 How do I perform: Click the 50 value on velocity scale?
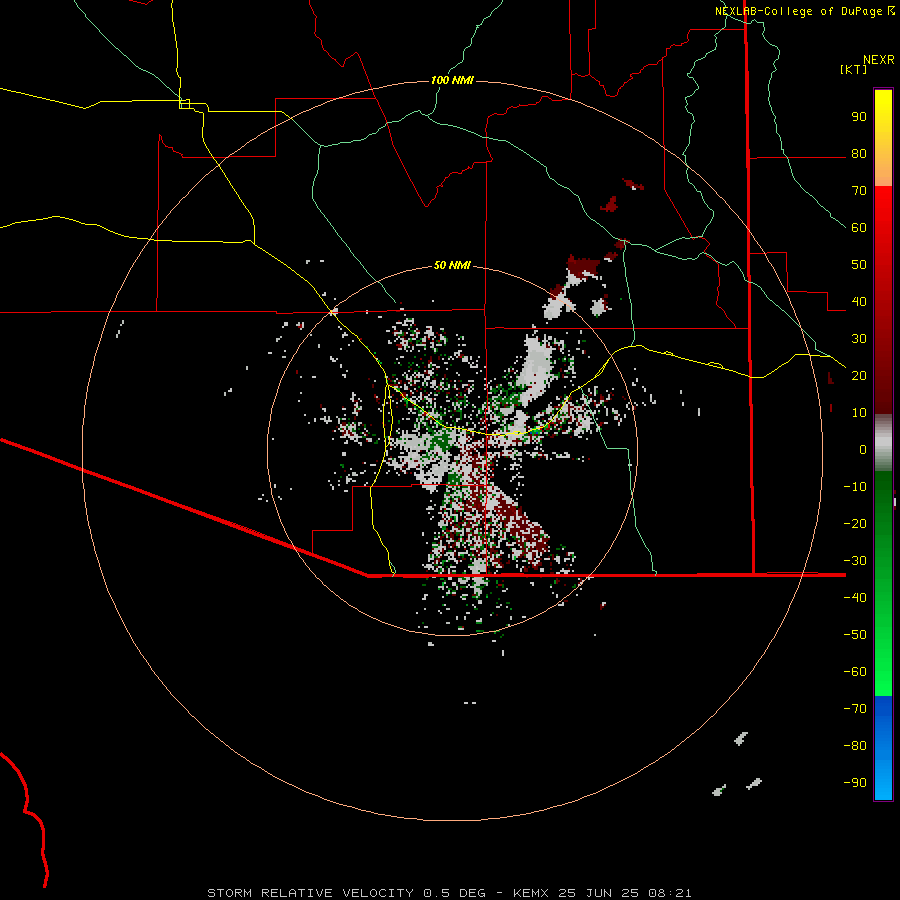tap(859, 265)
